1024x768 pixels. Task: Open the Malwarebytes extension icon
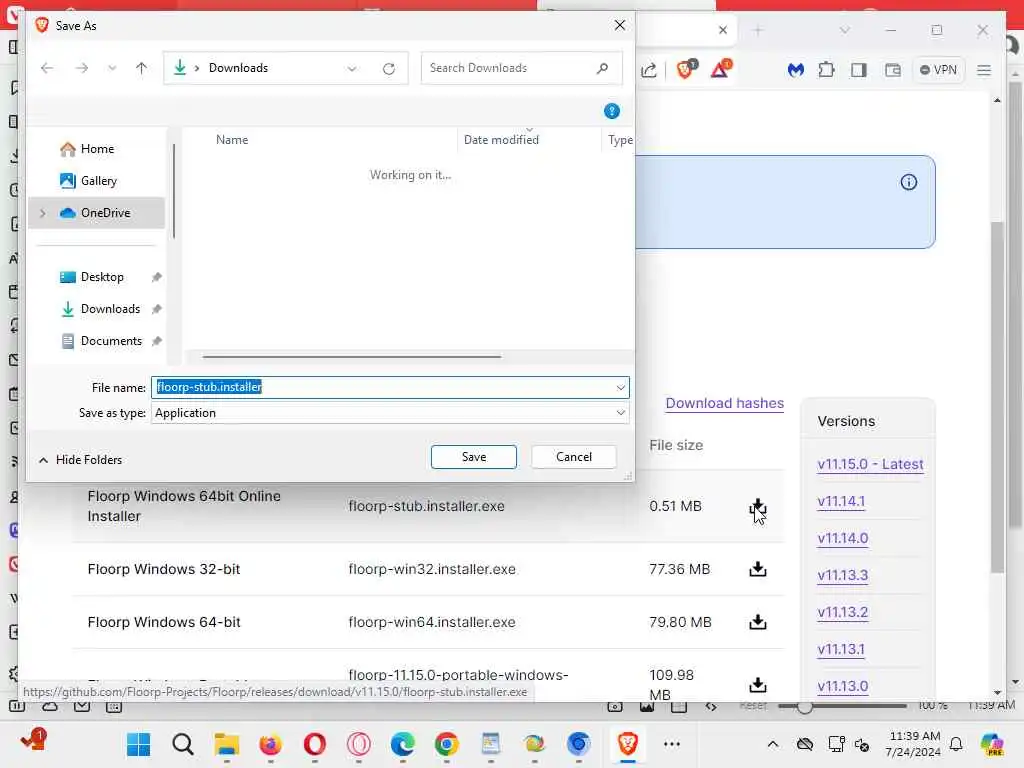(795, 70)
